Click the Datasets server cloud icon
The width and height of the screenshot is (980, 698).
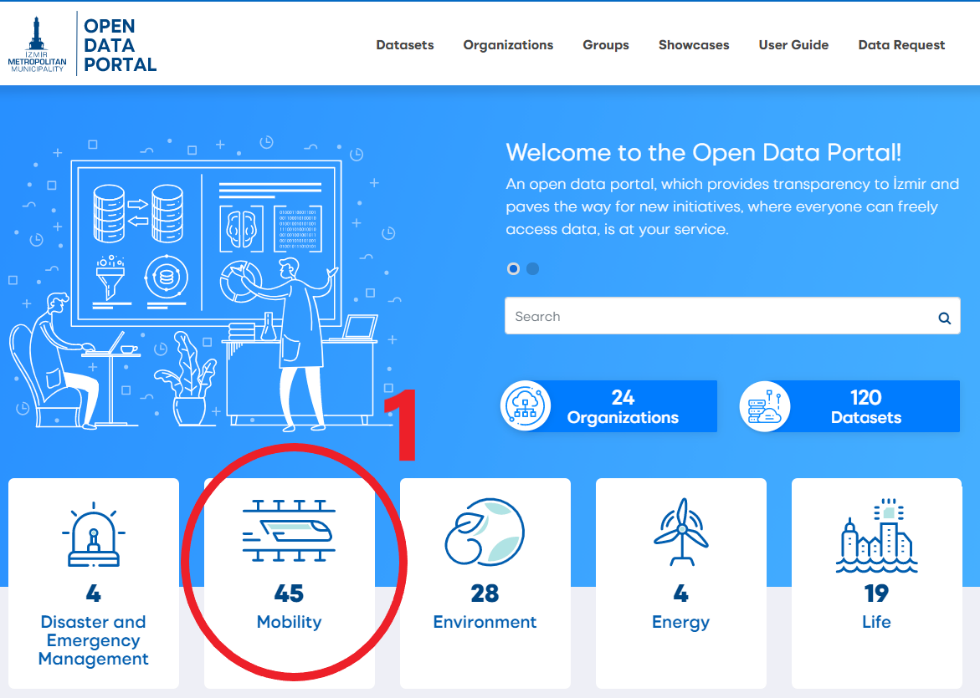tap(765, 406)
